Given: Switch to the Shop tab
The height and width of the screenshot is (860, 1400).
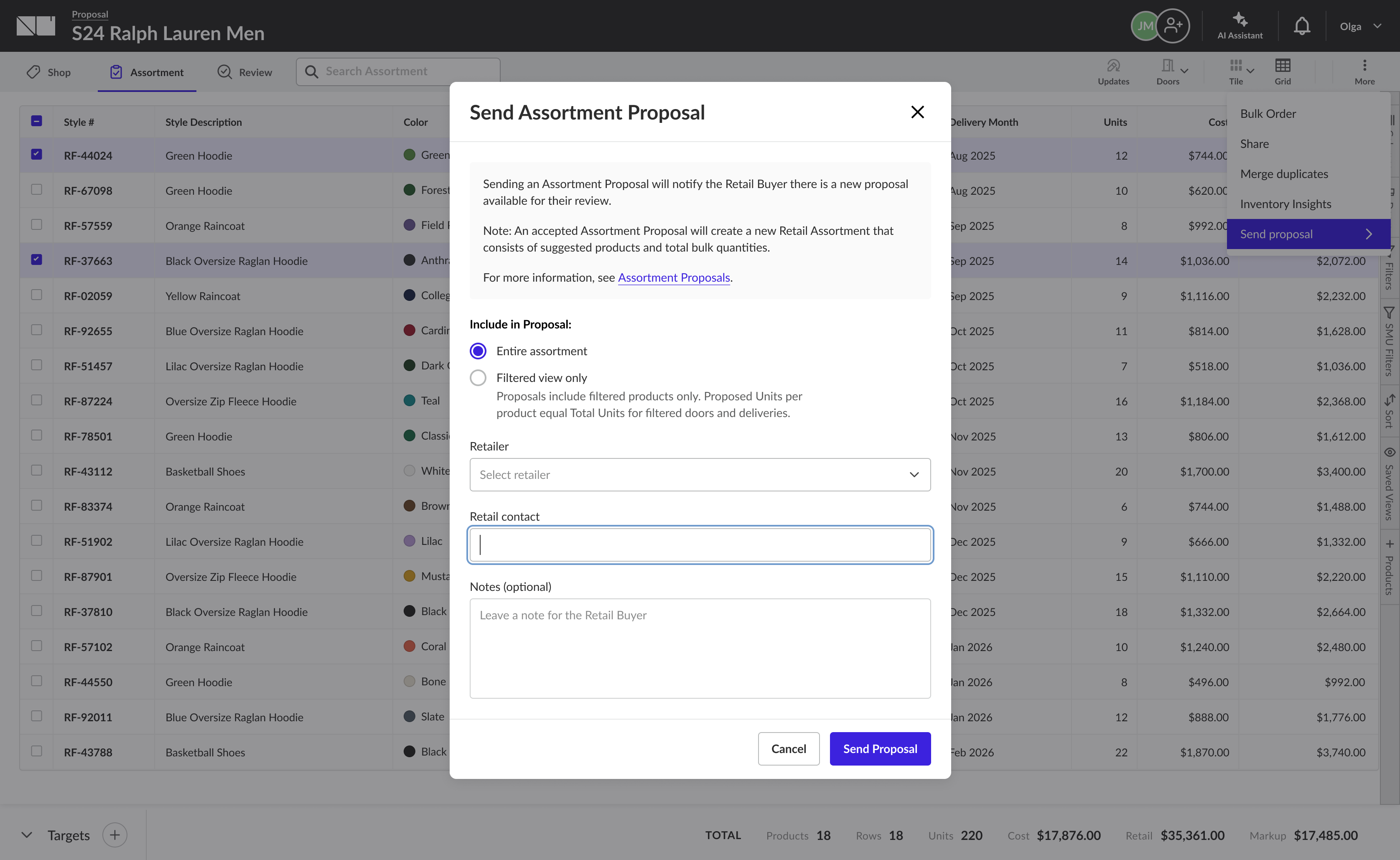Looking at the screenshot, I should (49, 72).
